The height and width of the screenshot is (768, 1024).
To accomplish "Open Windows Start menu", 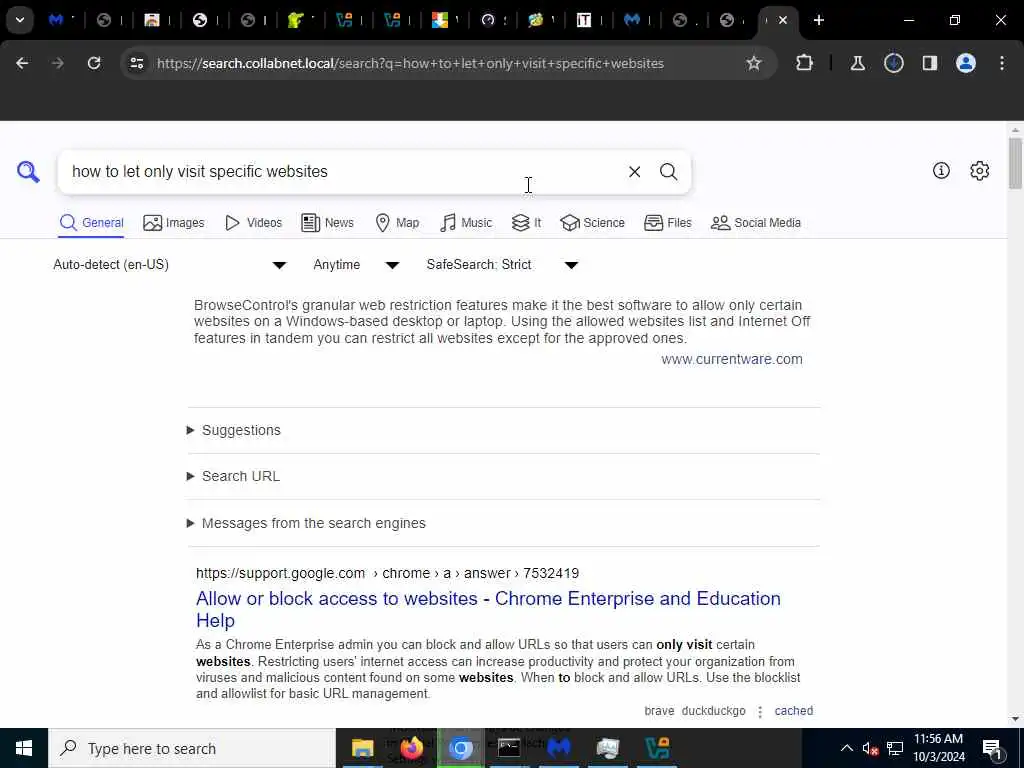I will click(24, 748).
